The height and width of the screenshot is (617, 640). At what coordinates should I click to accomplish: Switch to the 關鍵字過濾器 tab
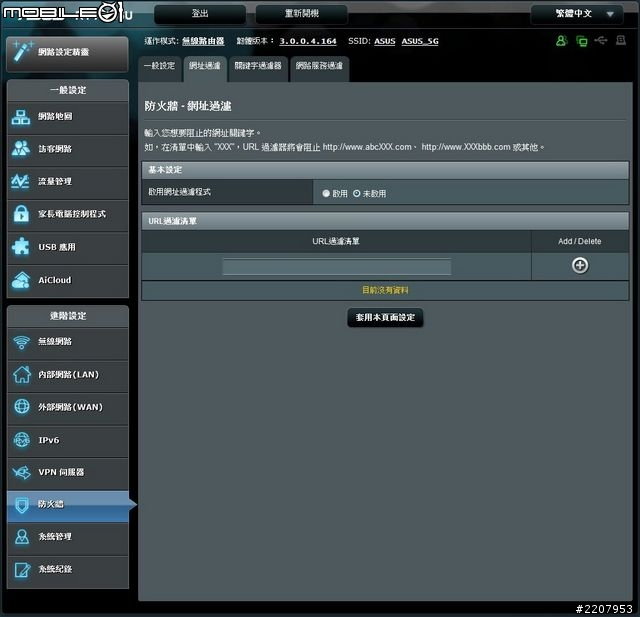click(x=258, y=66)
